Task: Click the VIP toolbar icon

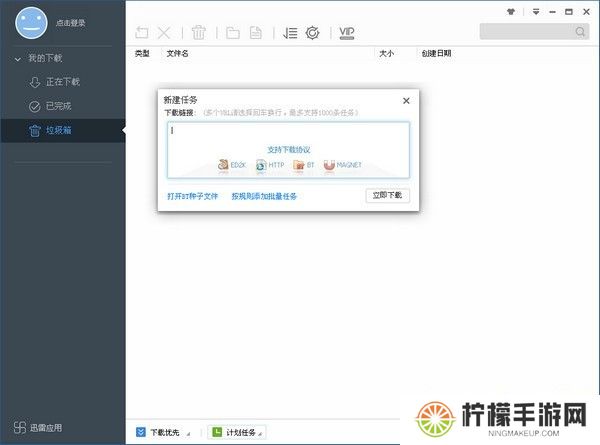Action: point(347,33)
